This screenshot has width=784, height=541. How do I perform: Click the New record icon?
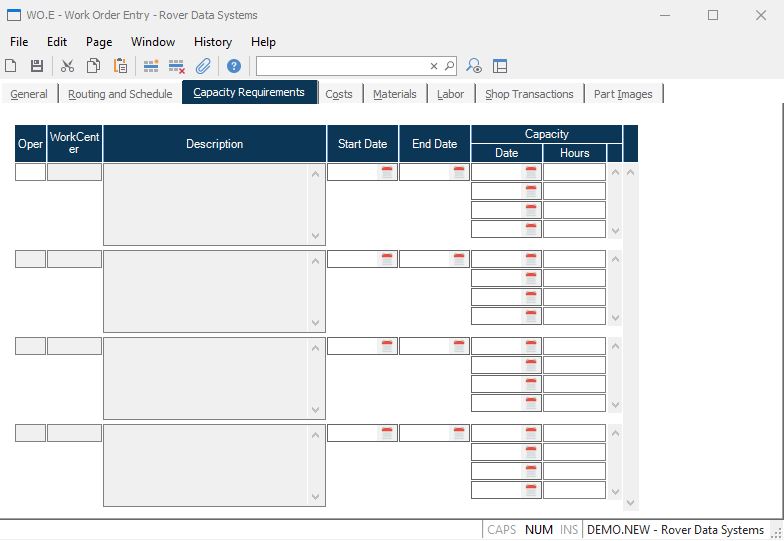click(11, 66)
